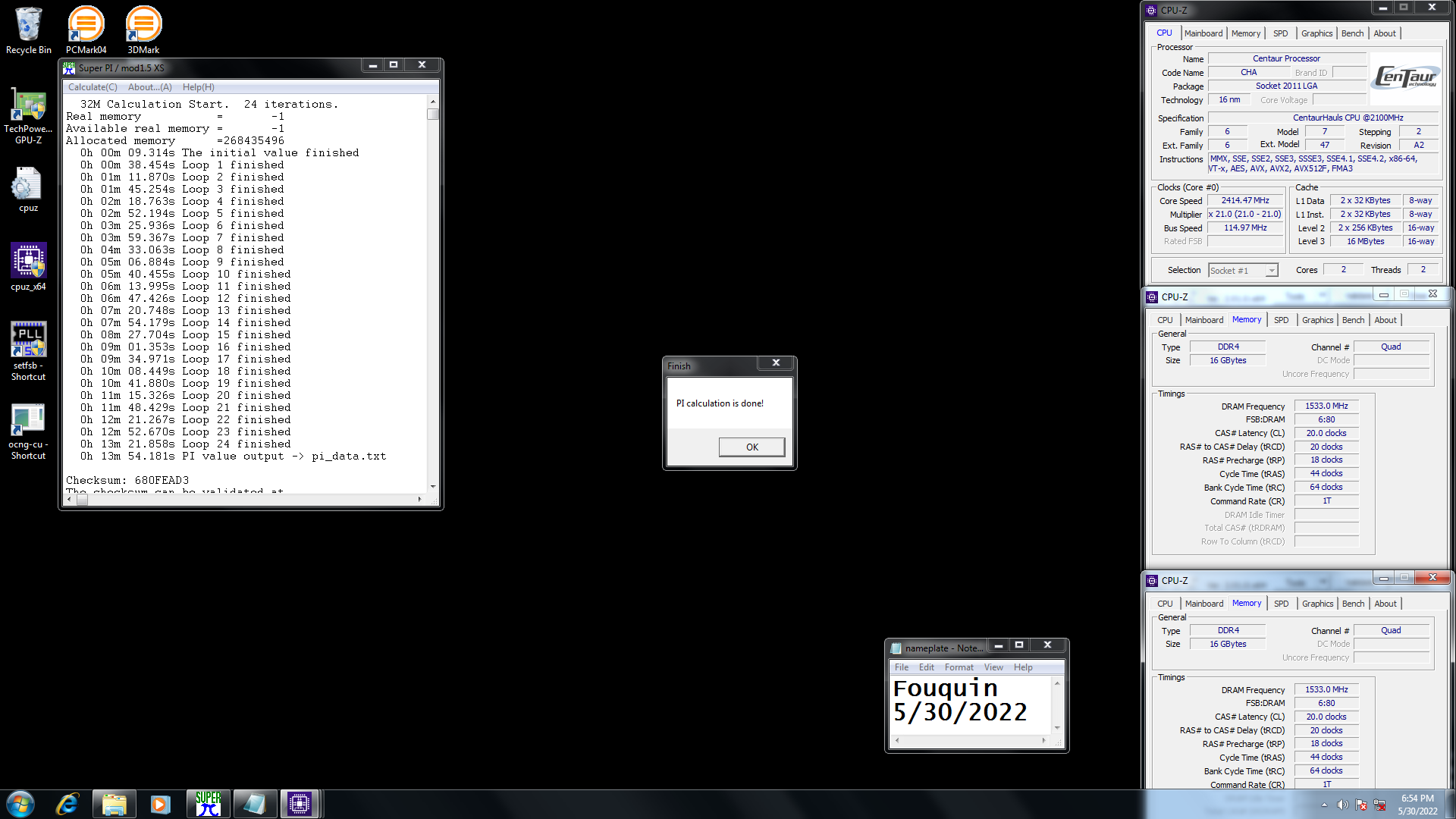
Task: Click the Bus Speed value 114.97 MHz
Action: click(1245, 227)
